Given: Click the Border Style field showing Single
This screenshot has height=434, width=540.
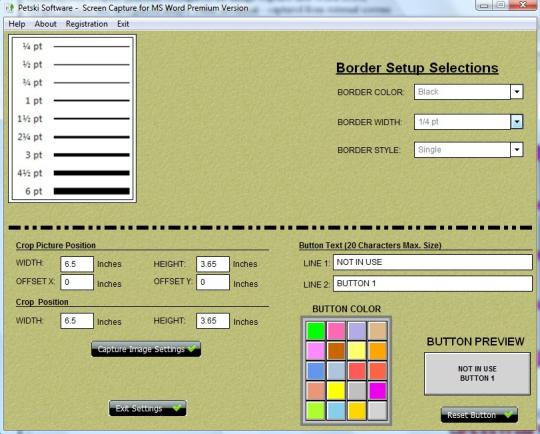Looking at the screenshot, I should pyautogui.click(x=462, y=150).
